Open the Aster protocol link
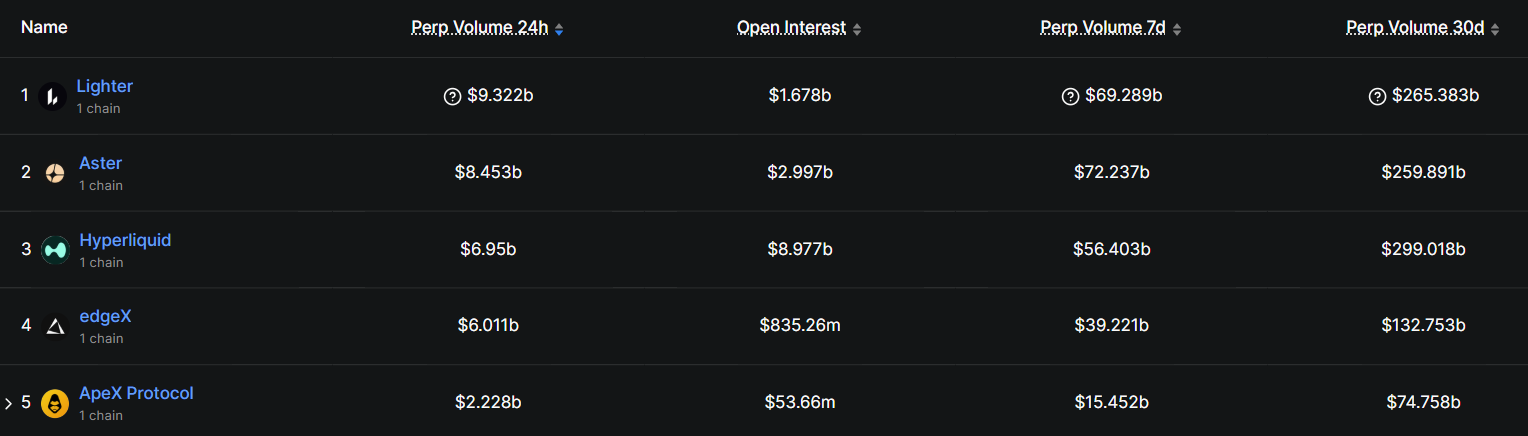Viewport: 1528px width, 436px height. point(100,163)
